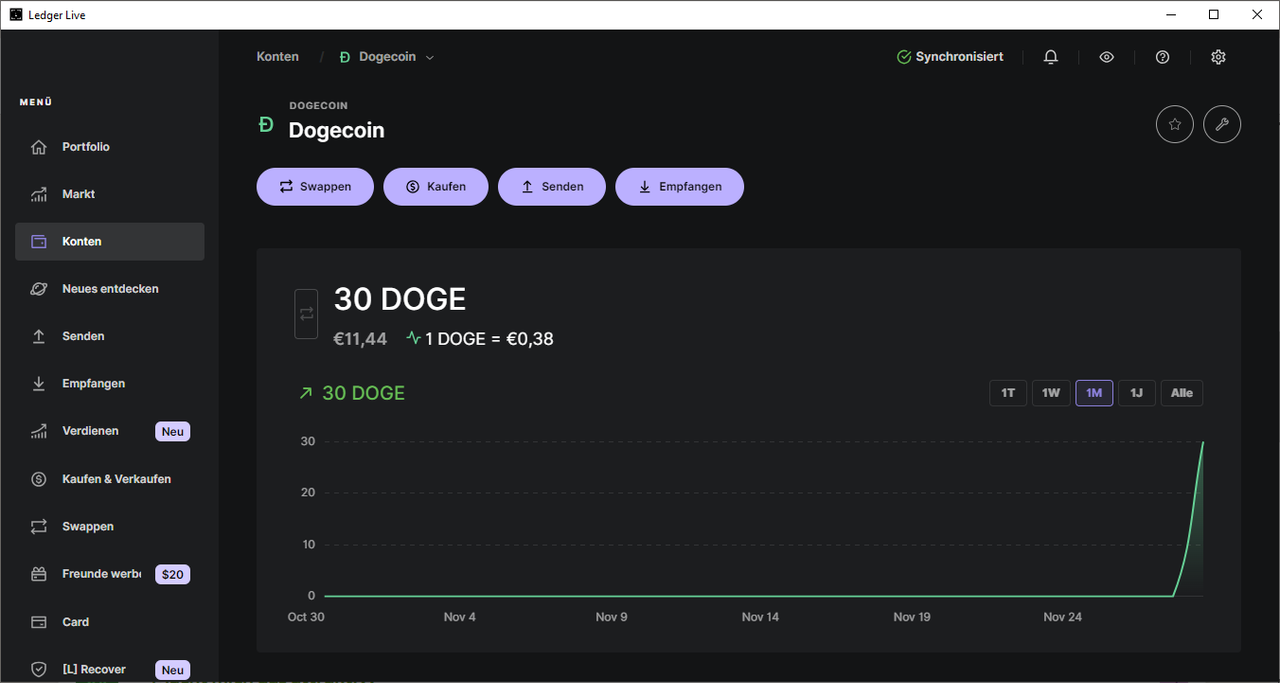
Task: Click the Dogecoin breadcrumb chevron arrow
Action: (x=430, y=58)
